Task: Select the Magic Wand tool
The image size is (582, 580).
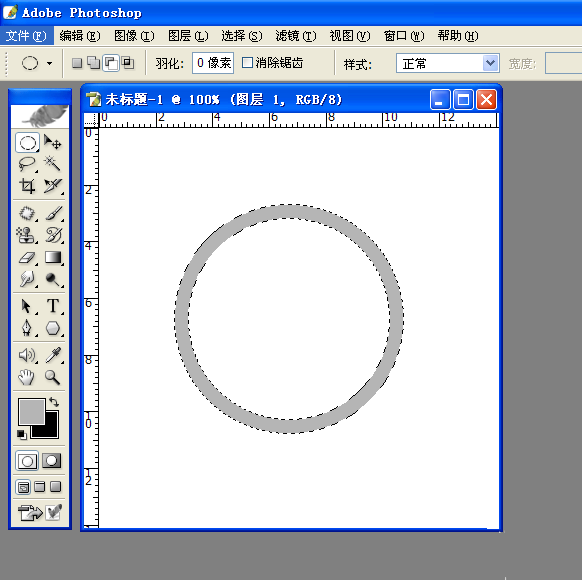Action: 52,164
